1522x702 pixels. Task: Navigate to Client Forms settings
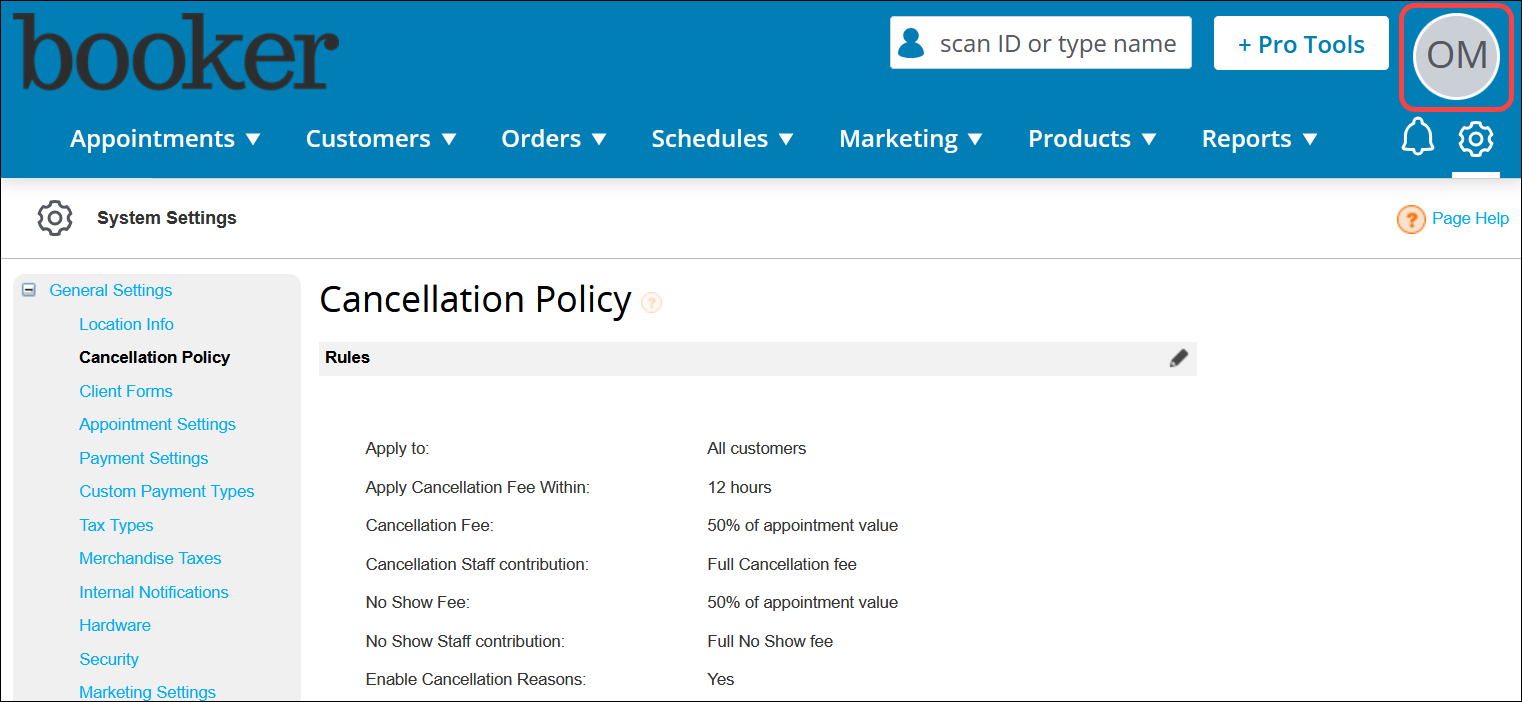126,391
